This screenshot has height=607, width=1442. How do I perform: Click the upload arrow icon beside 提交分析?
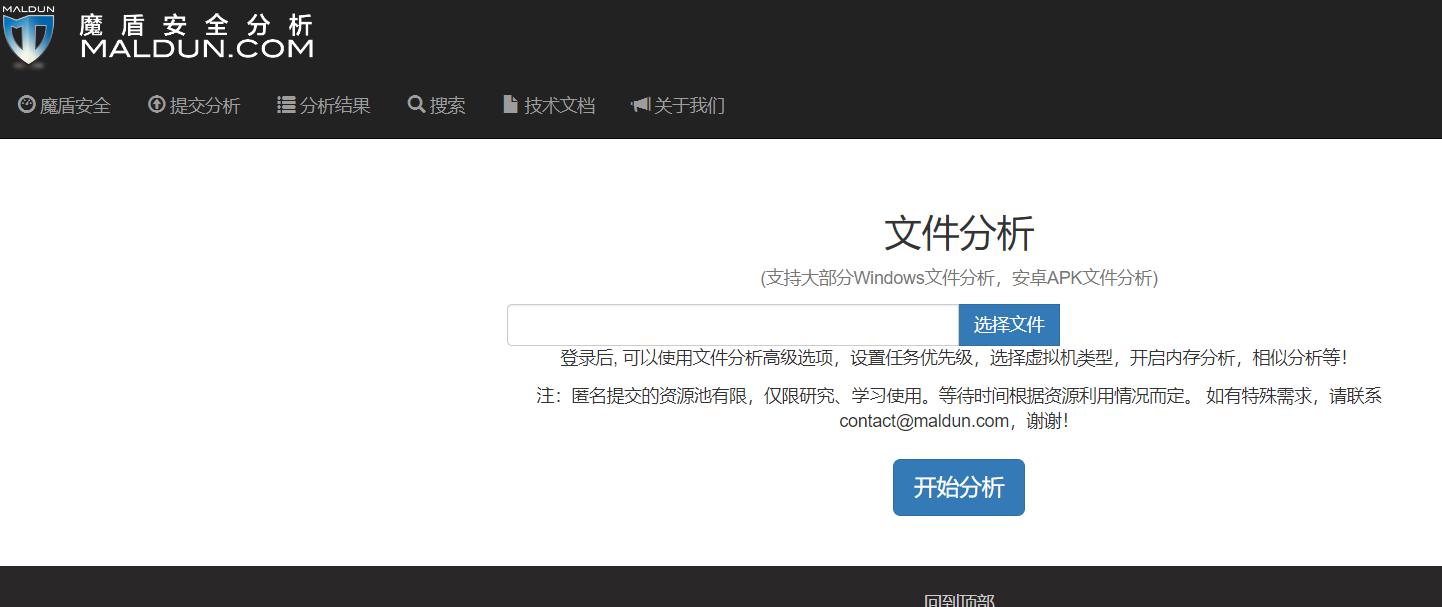(x=156, y=104)
